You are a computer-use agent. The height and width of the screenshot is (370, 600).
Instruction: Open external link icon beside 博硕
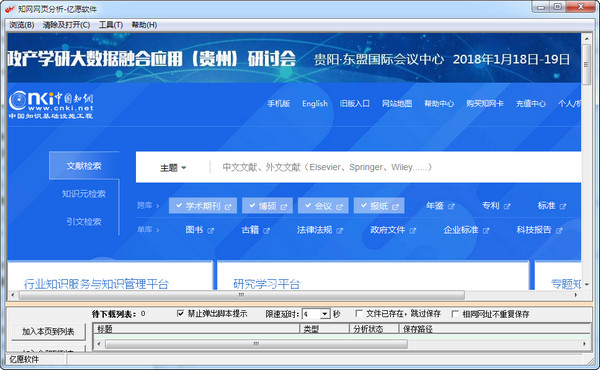point(284,207)
